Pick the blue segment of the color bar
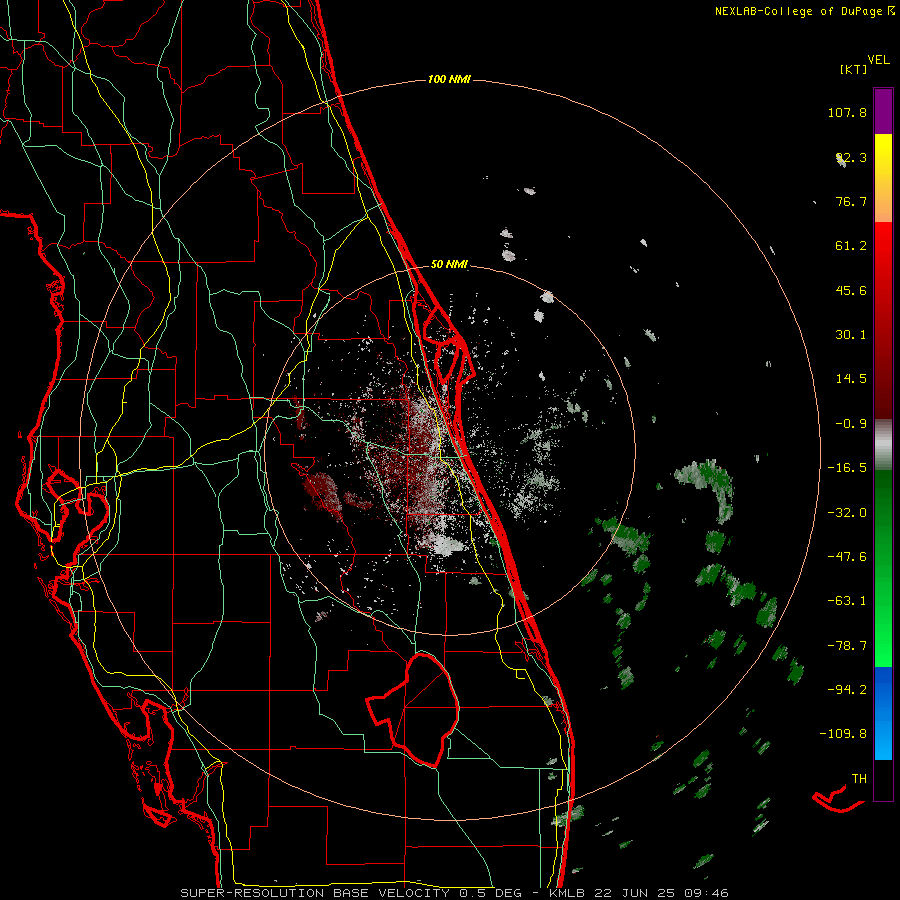 tap(883, 713)
